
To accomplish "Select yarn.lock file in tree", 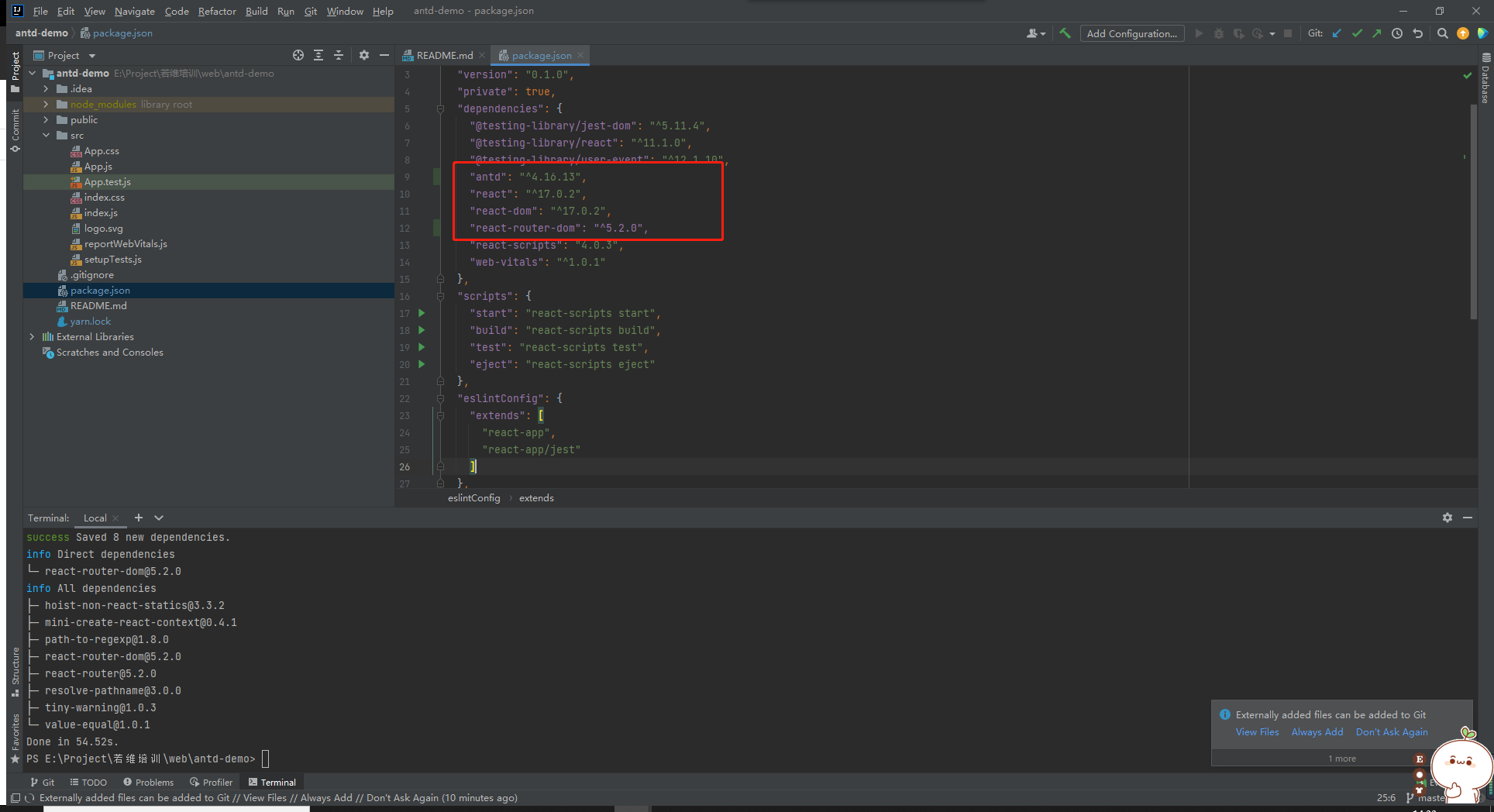I will point(90,321).
